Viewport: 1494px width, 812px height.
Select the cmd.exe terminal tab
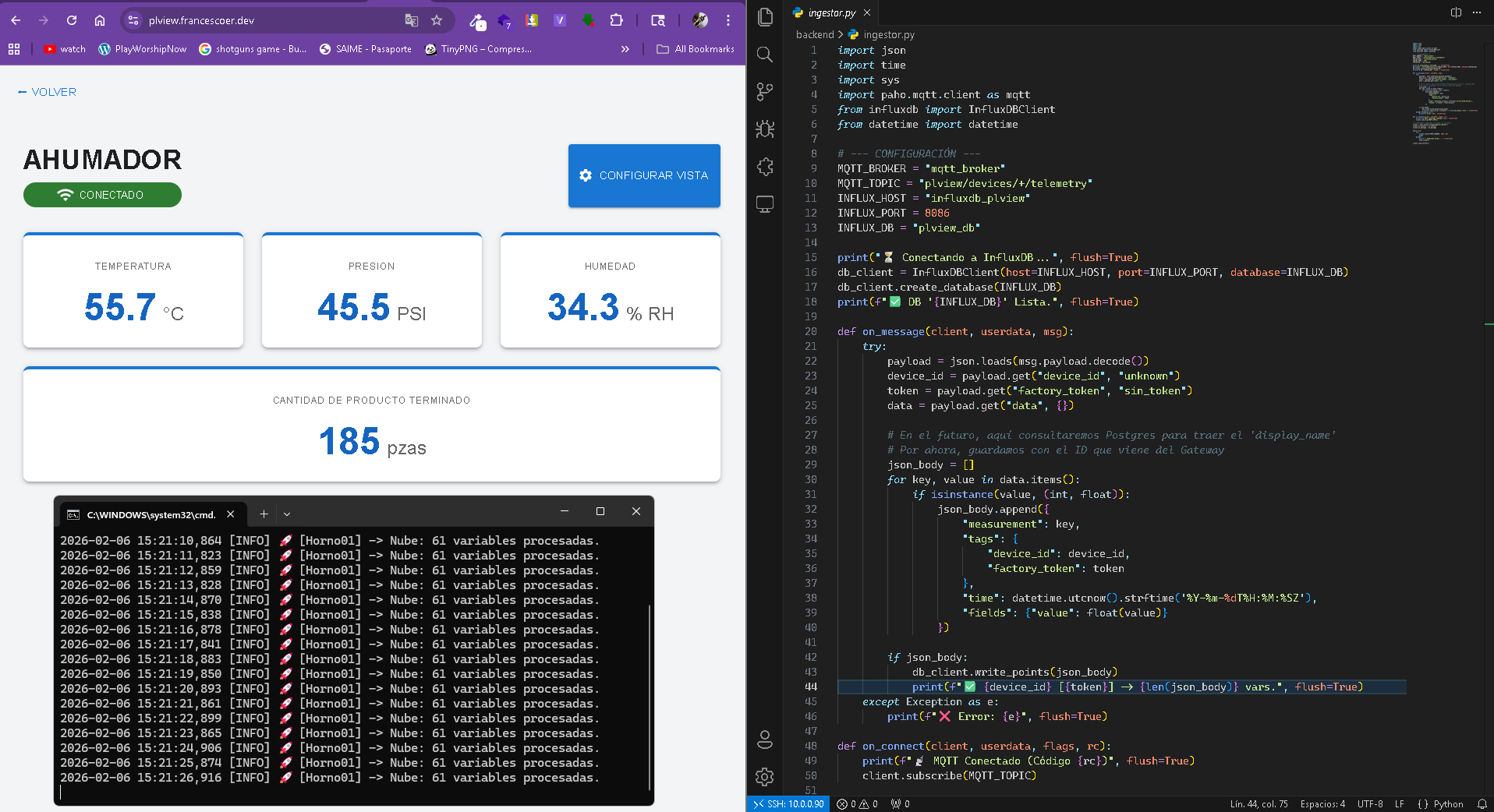pos(150,514)
